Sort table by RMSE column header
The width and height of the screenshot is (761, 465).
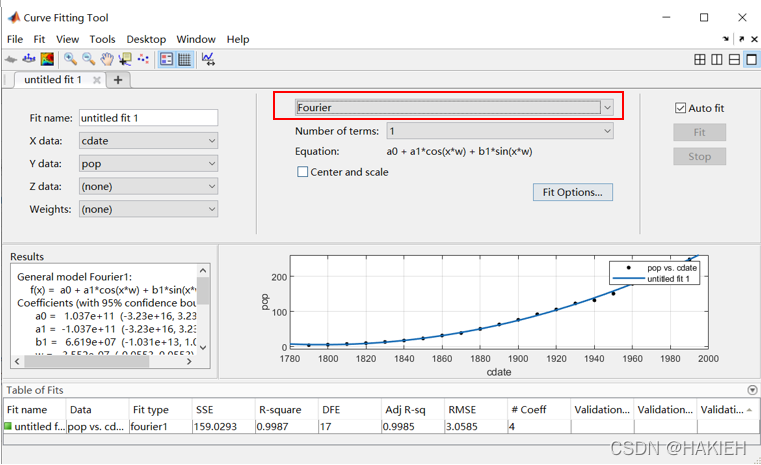tap(476, 410)
